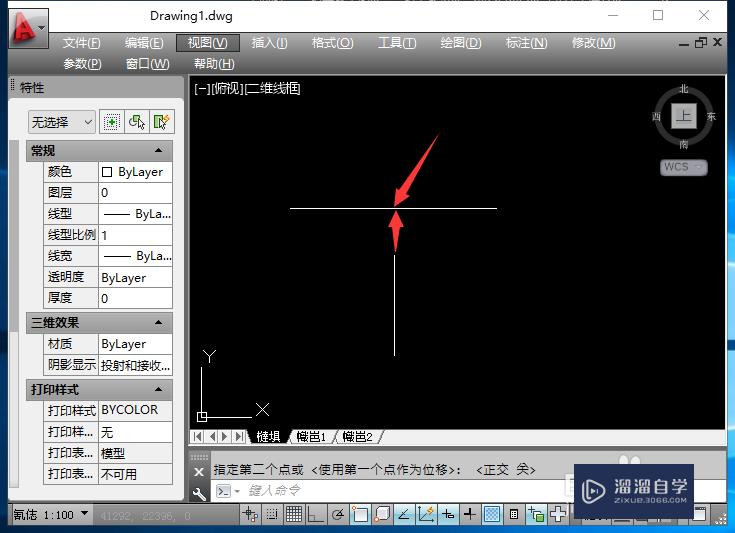The width and height of the screenshot is (735, 533).
Task: Collapse the 常规 section
Action: click(158, 150)
